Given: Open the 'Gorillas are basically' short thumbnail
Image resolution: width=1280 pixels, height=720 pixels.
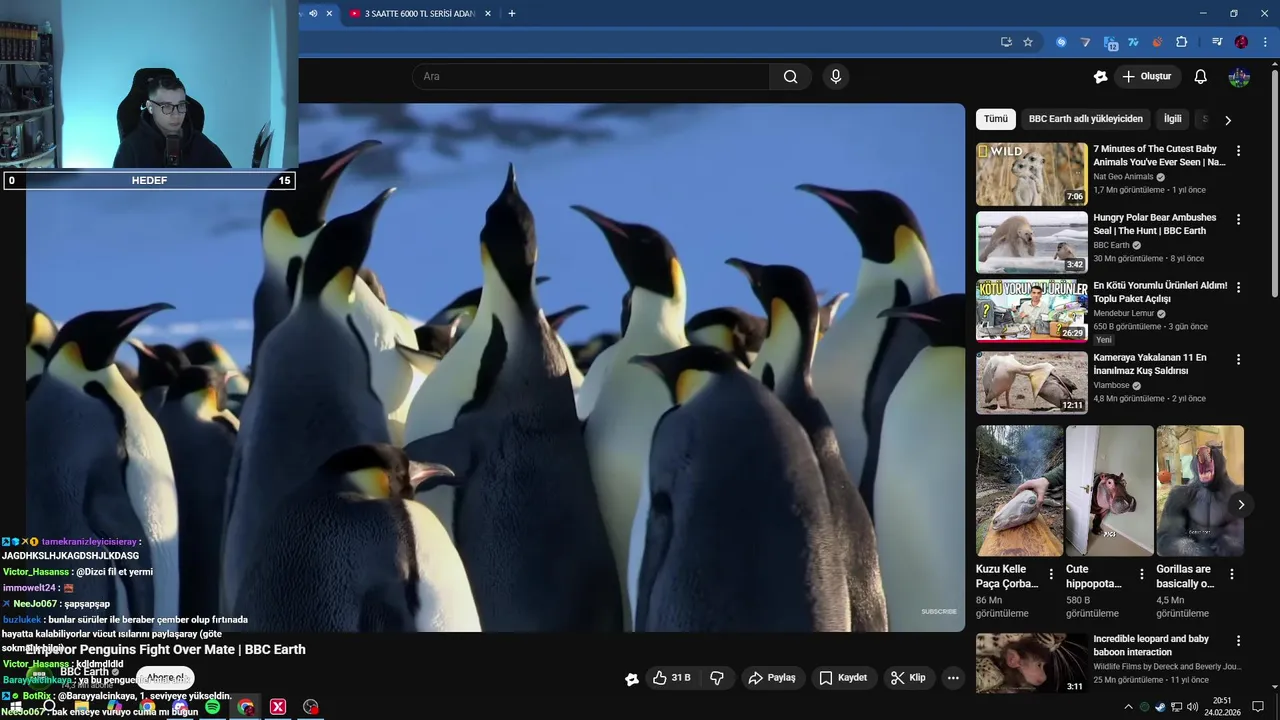Looking at the screenshot, I should [x=1200, y=491].
